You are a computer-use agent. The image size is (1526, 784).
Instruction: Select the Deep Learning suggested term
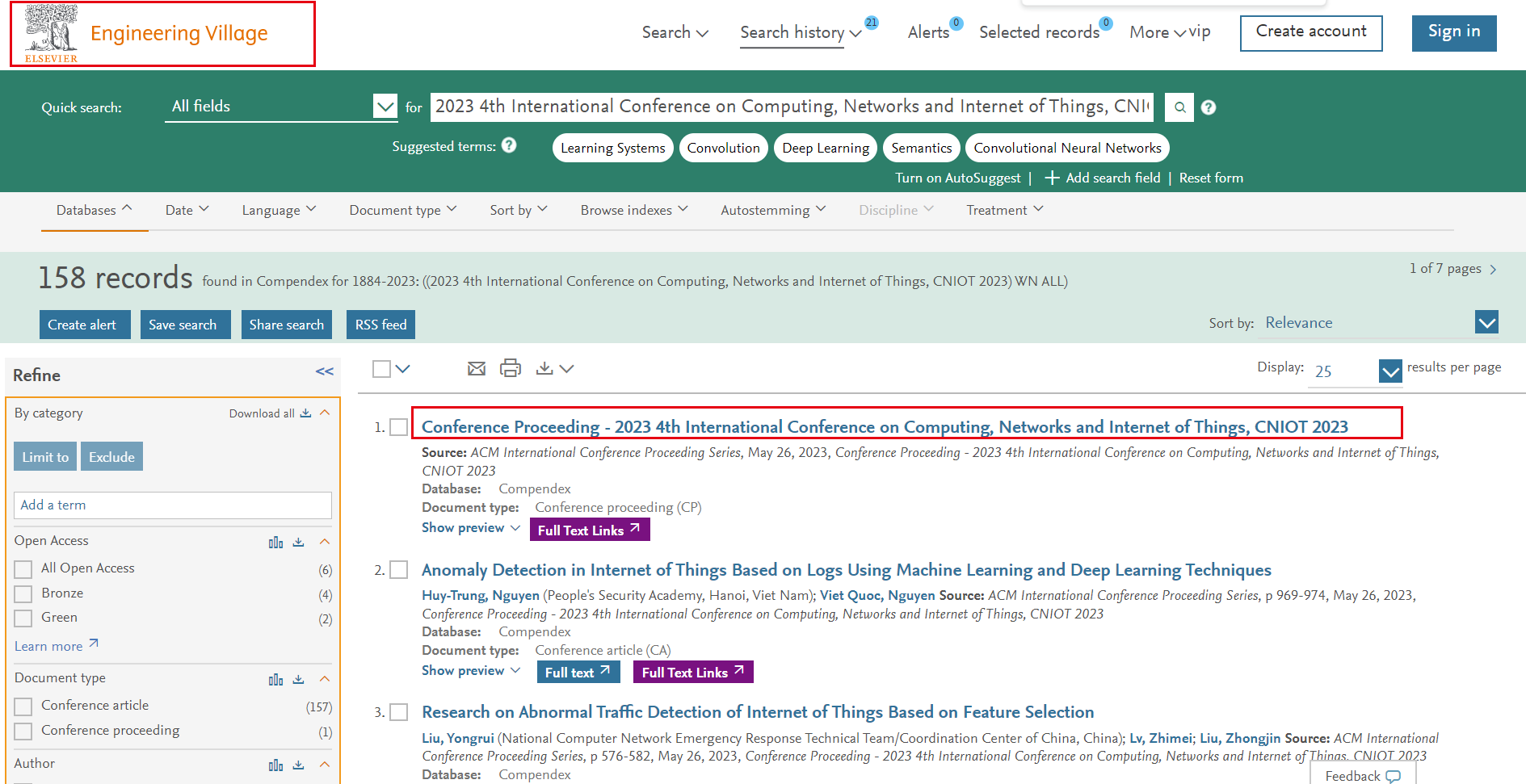coord(825,148)
